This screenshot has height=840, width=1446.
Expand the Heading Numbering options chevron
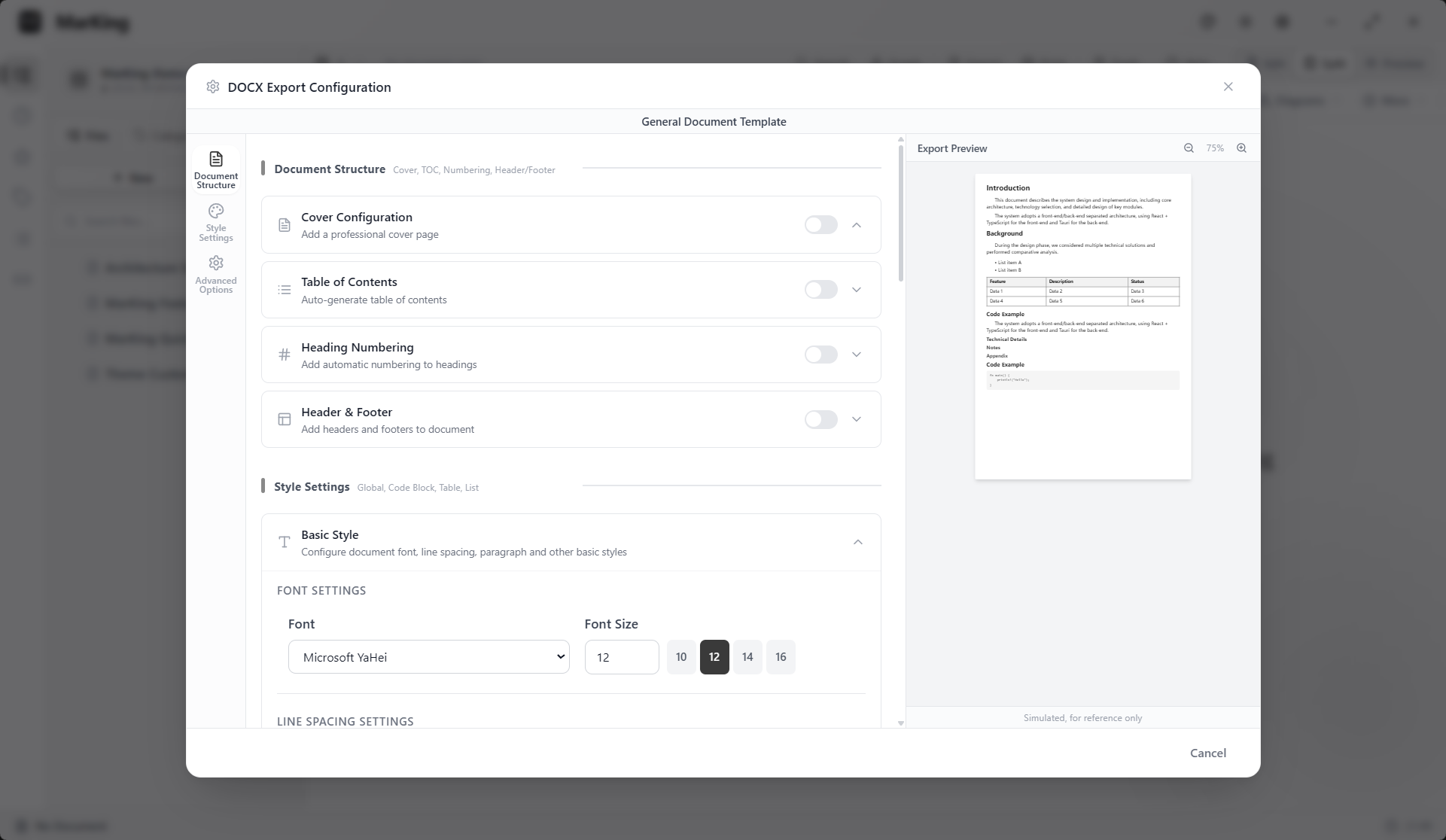857,355
